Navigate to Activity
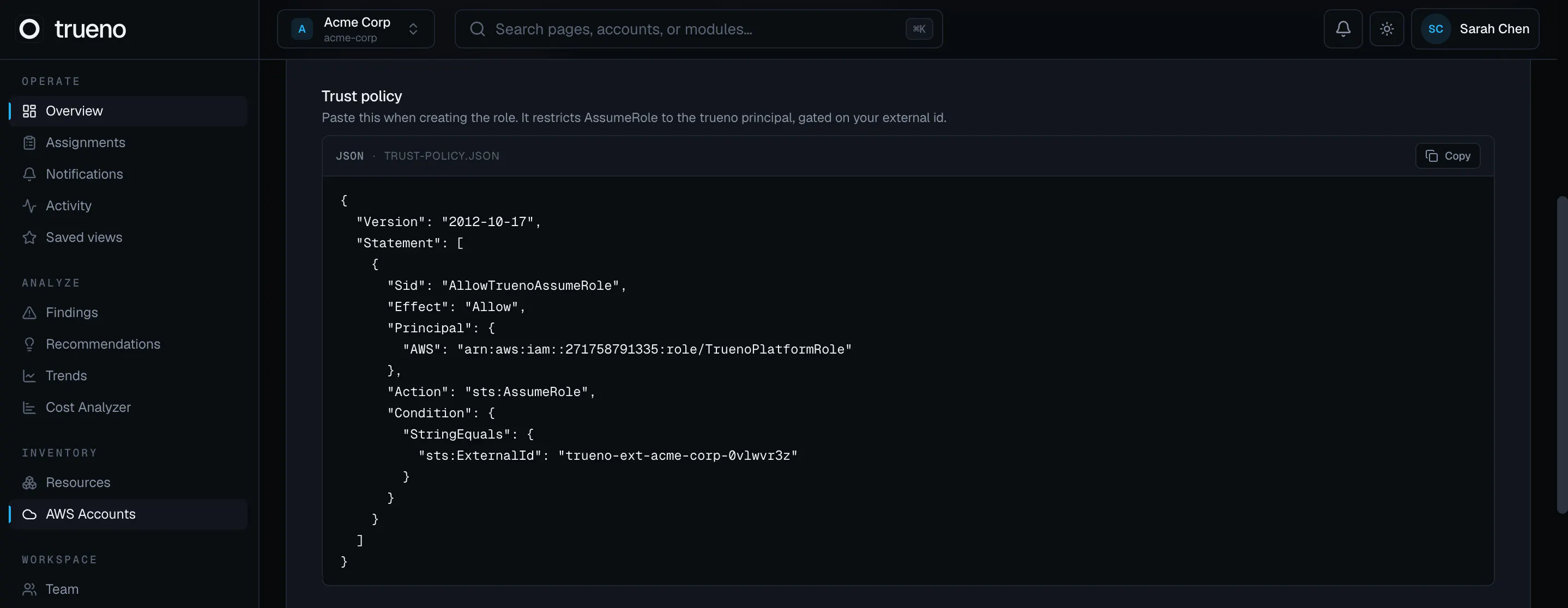The width and height of the screenshot is (1568, 608). point(129,205)
